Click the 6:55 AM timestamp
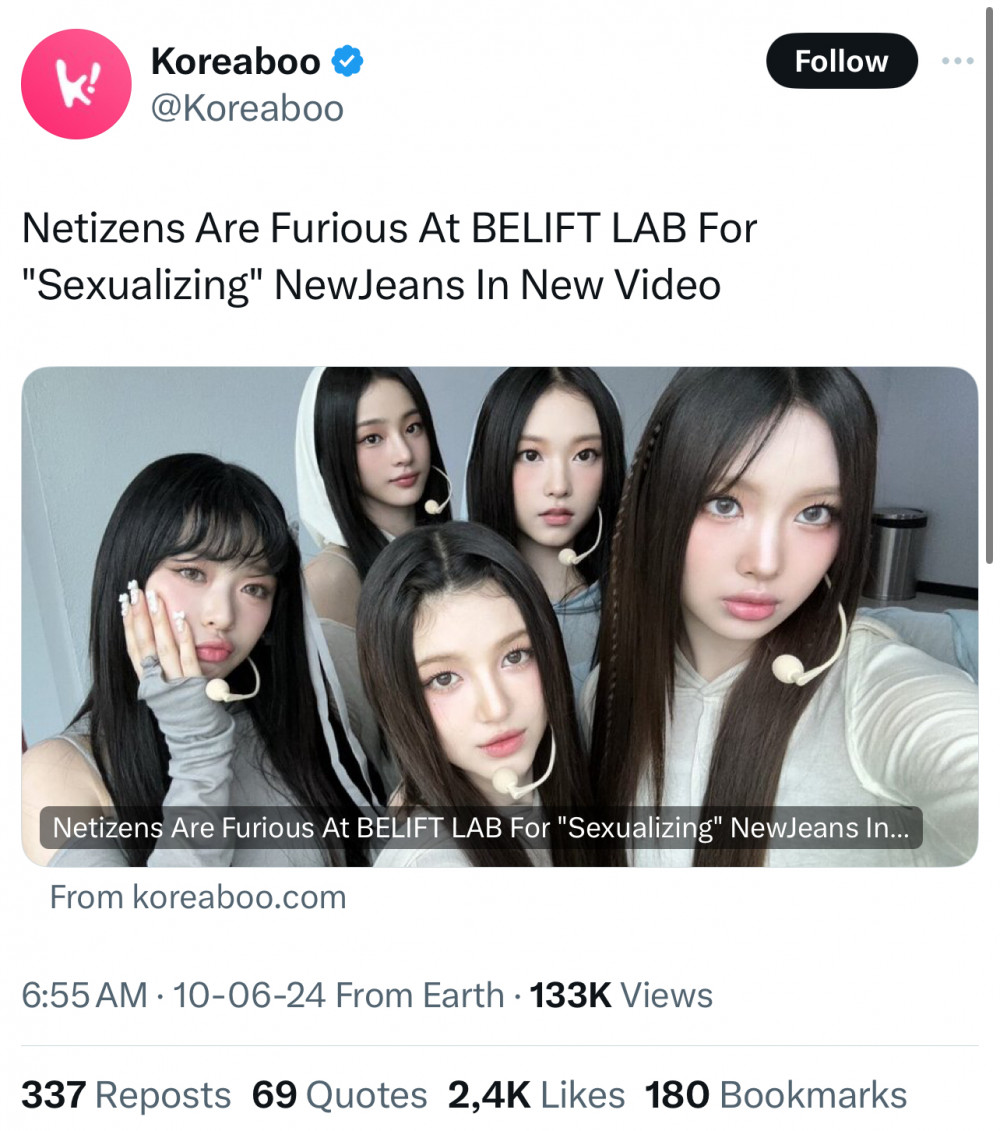 [84, 995]
